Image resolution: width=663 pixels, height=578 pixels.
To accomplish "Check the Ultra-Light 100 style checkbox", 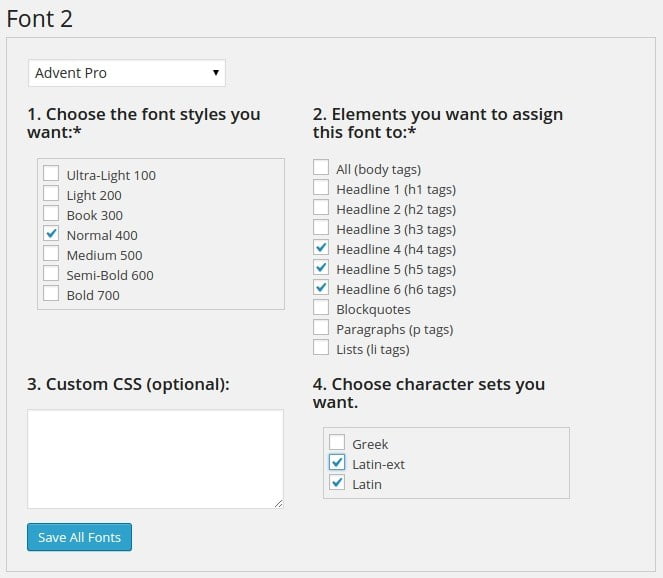I will click(51, 173).
